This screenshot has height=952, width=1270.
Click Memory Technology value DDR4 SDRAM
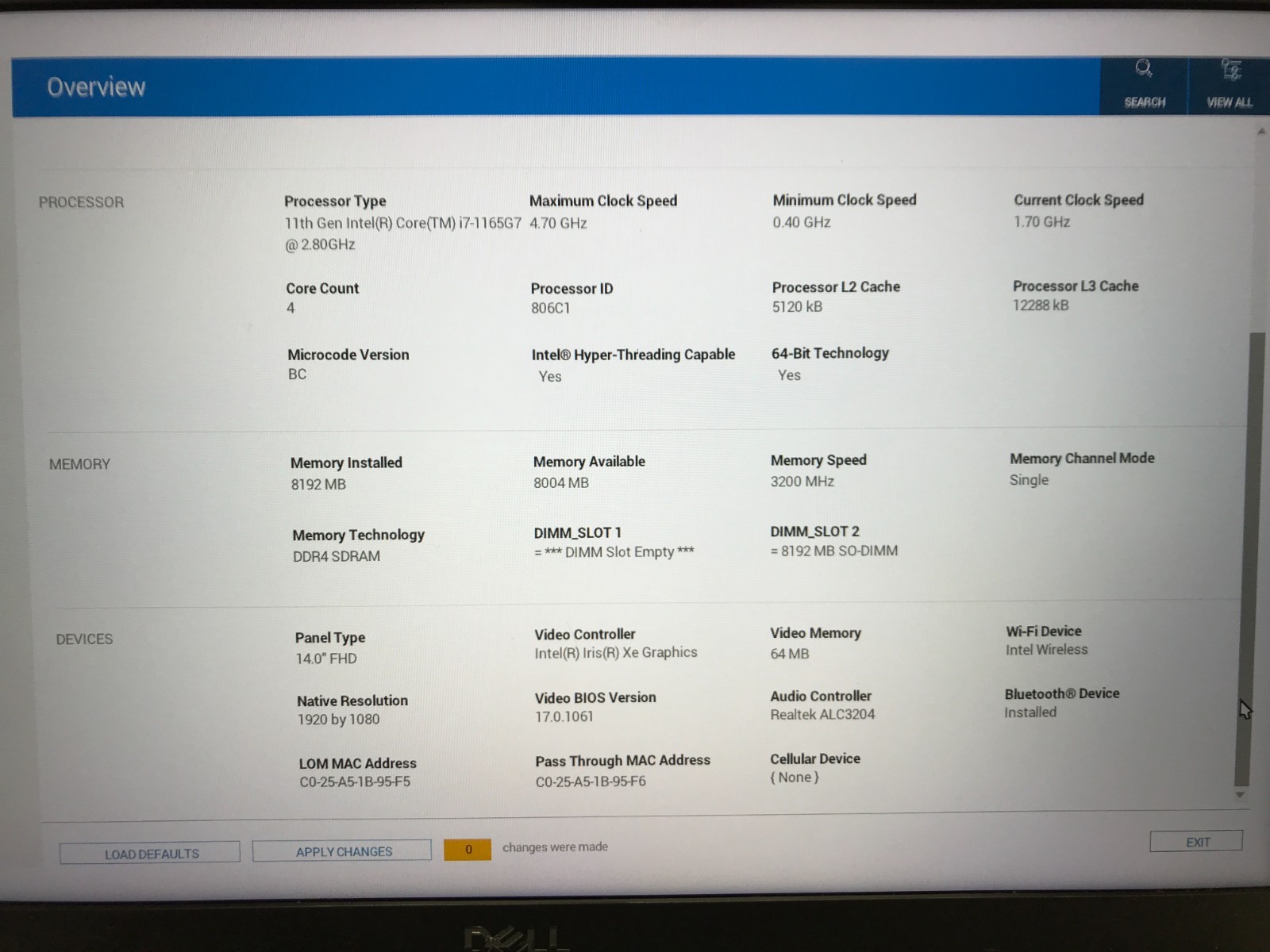pyautogui.click(x=337, y=556)
